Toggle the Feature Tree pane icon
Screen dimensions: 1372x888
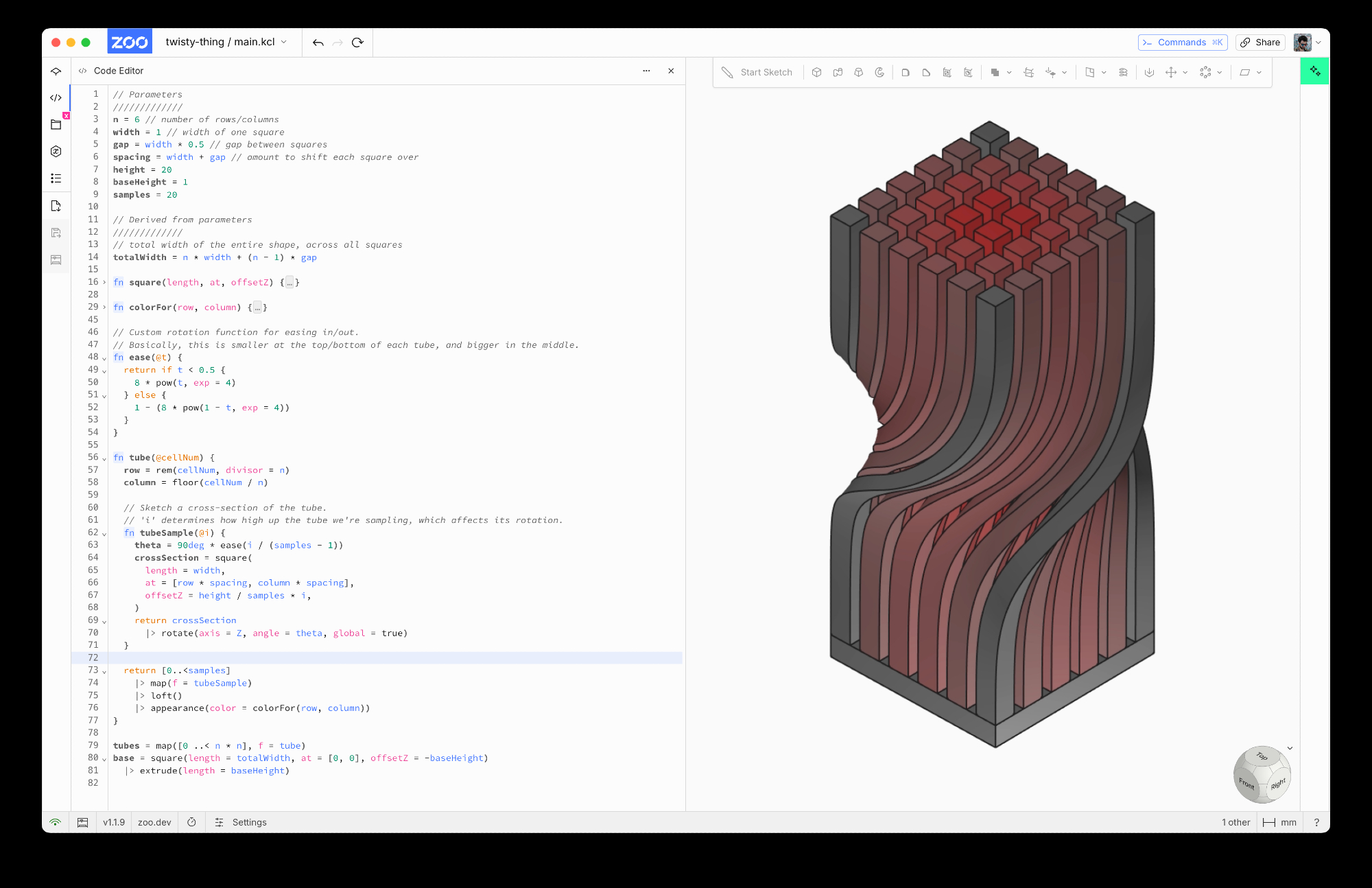click(x=56, y=71)
